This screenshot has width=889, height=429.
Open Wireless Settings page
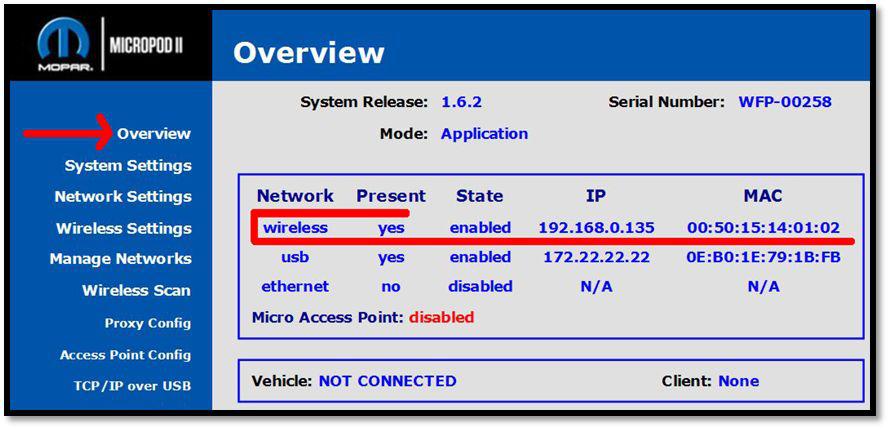pos(123,229)
